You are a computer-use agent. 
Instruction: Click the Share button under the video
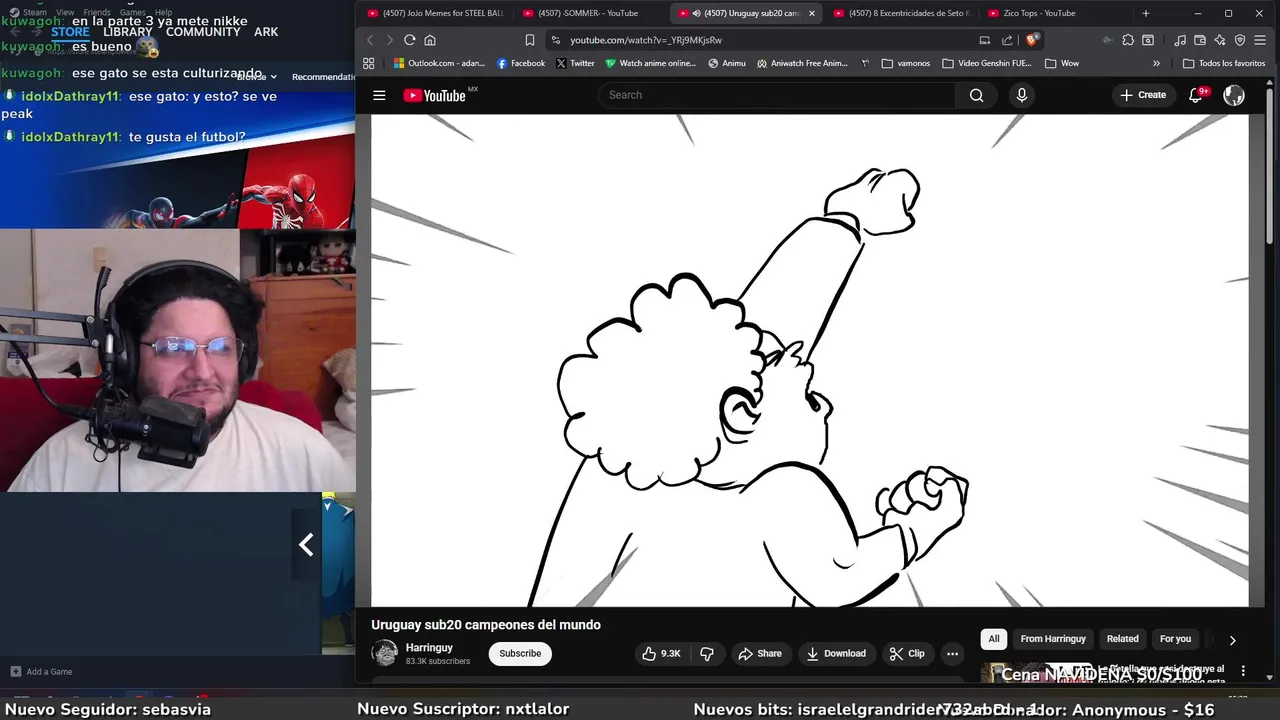coord(760,653)
